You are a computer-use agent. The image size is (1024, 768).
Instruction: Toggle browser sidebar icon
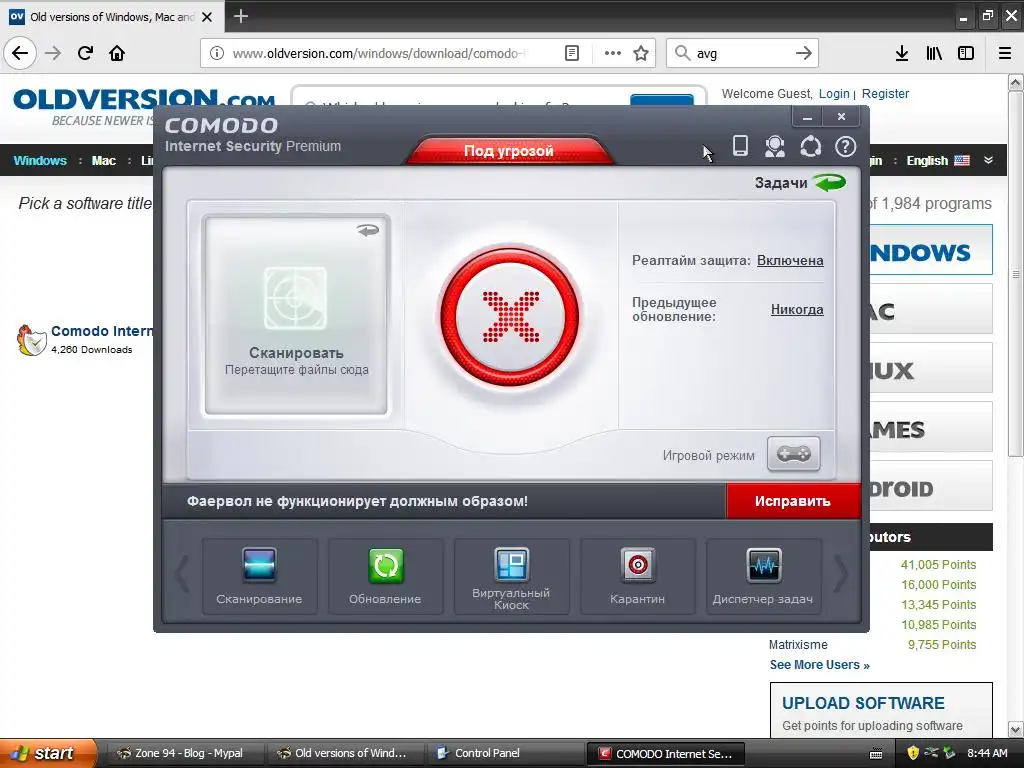966,53
